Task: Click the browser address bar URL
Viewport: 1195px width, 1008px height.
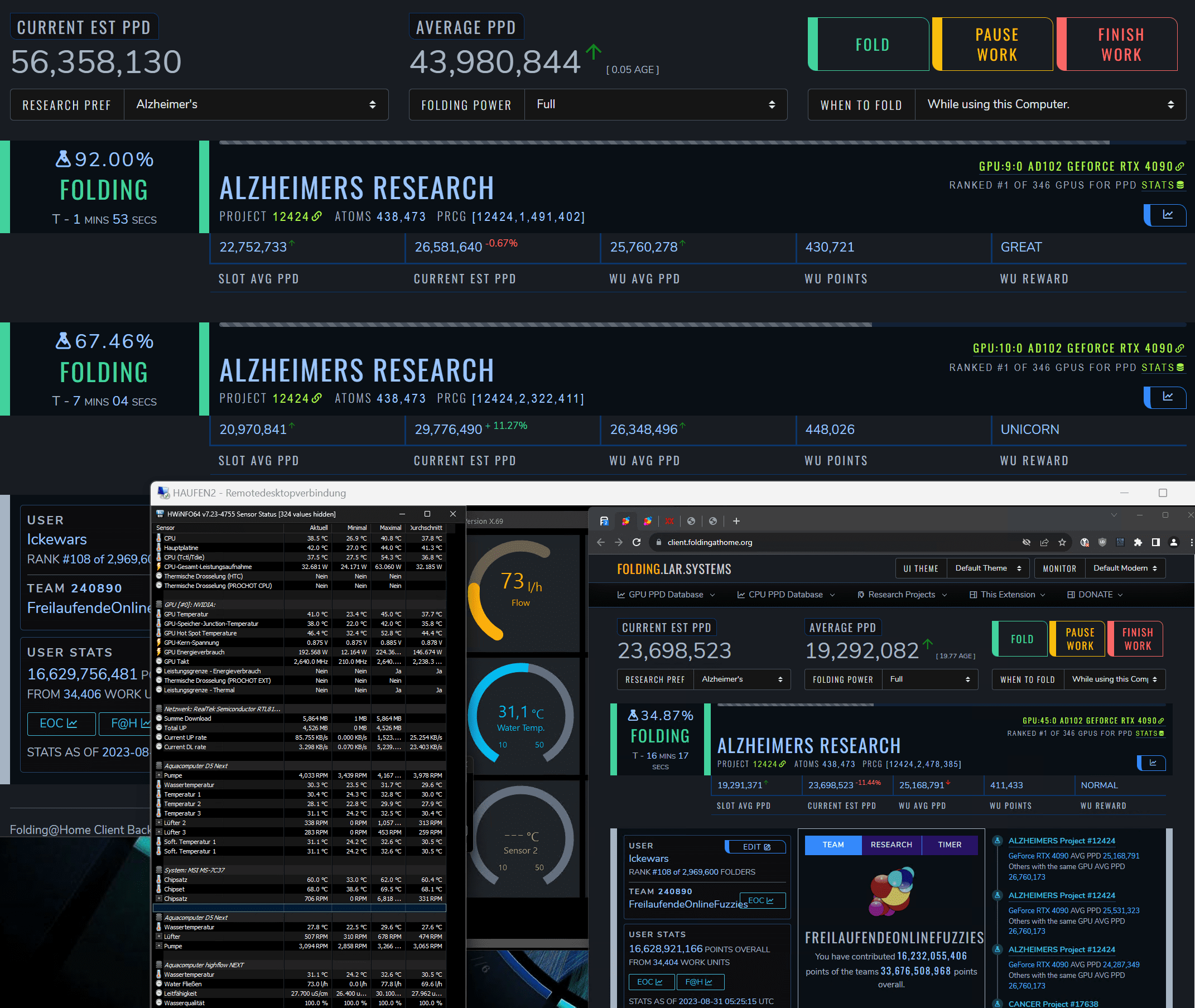Action: (710, 542)
